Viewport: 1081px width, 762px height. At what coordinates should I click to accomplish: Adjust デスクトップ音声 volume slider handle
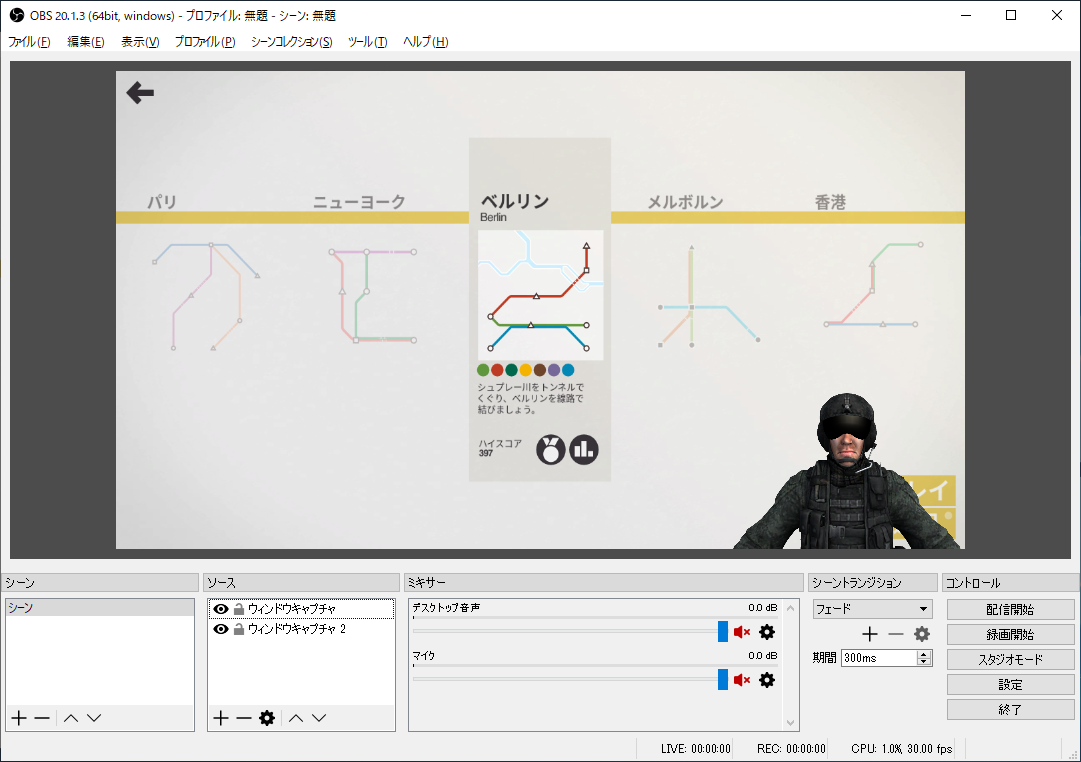[723, 632]
